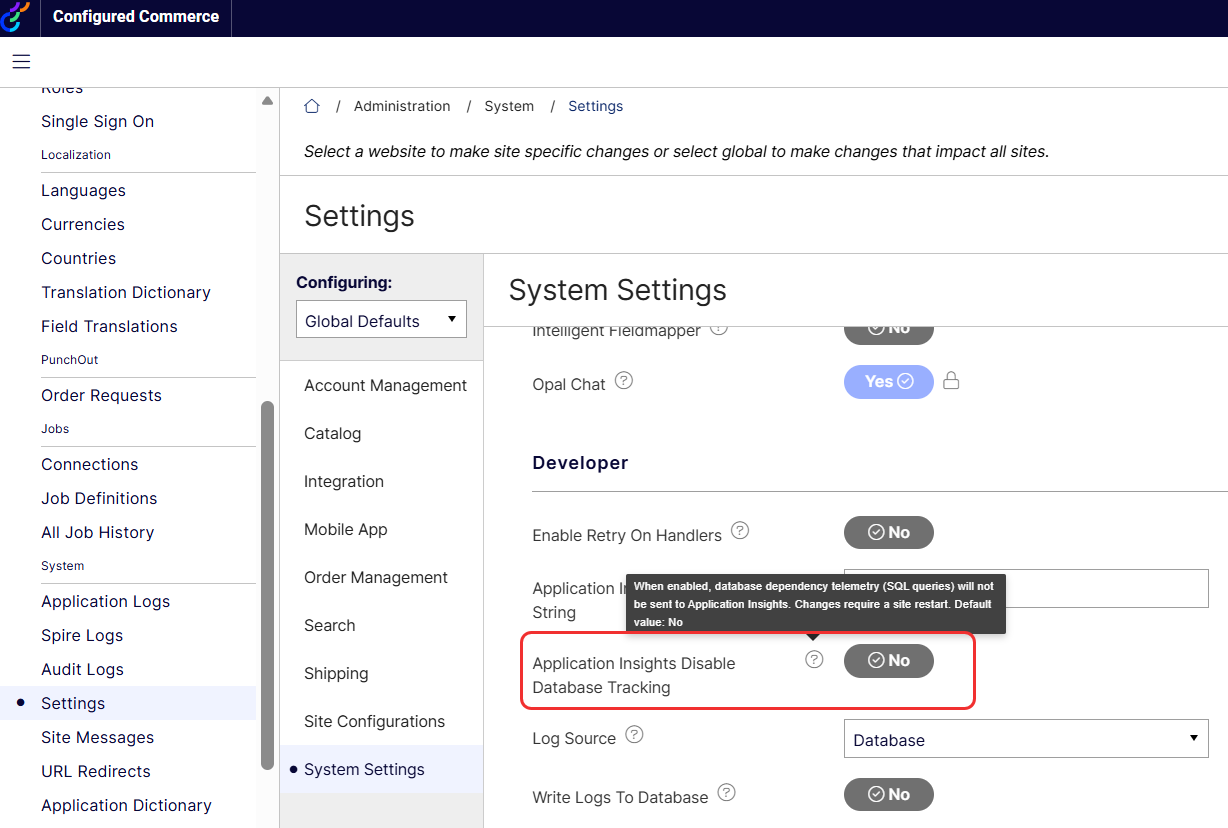1228x828 pixels.
Task: Toggle Application Insights Disable Database Tracking
Action: [888, 661]
